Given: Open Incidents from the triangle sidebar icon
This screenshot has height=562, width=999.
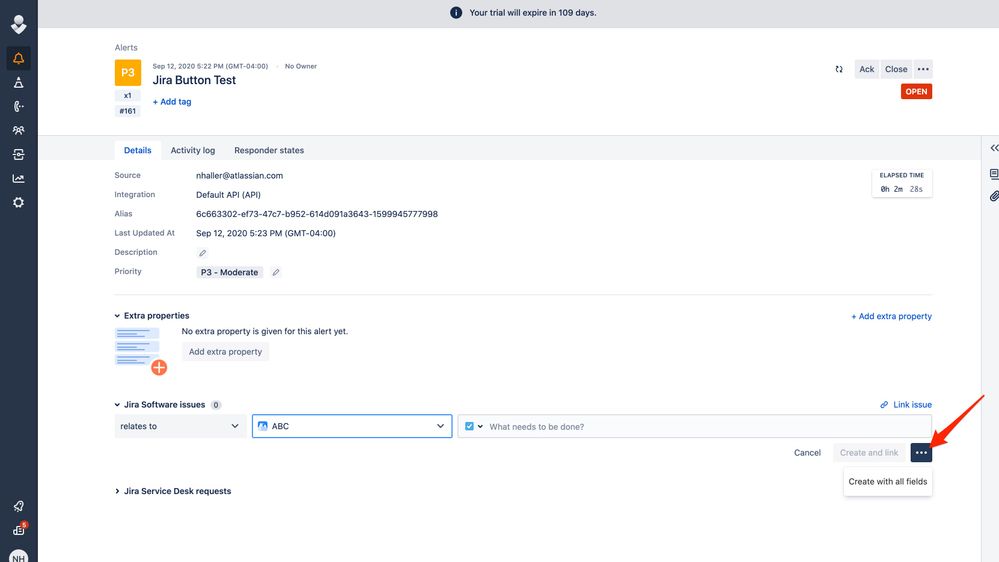Looking at the screenshot, I should coord(18,83).
